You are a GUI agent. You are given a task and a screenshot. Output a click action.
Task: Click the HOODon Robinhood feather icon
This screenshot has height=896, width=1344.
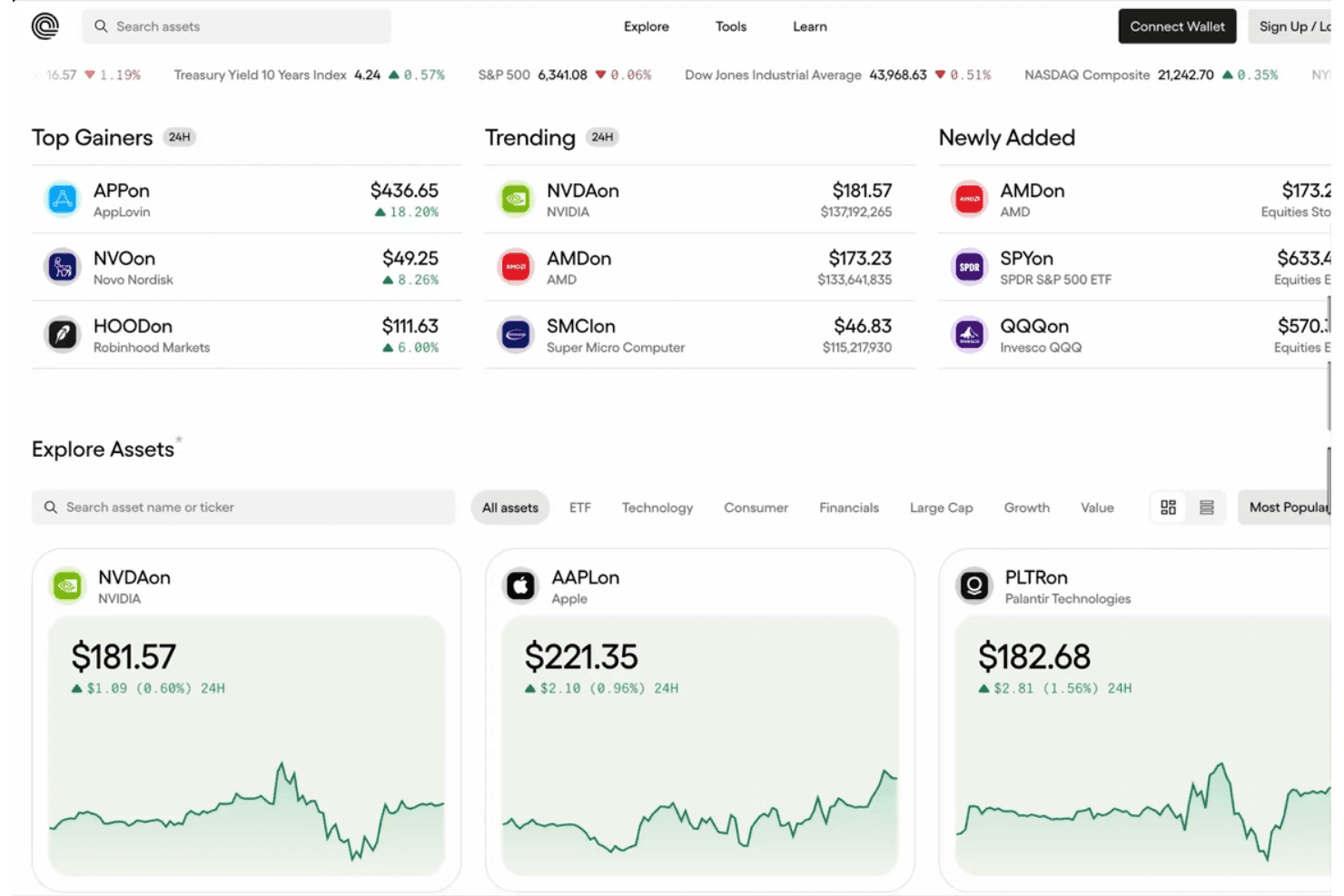coord(63,335)
